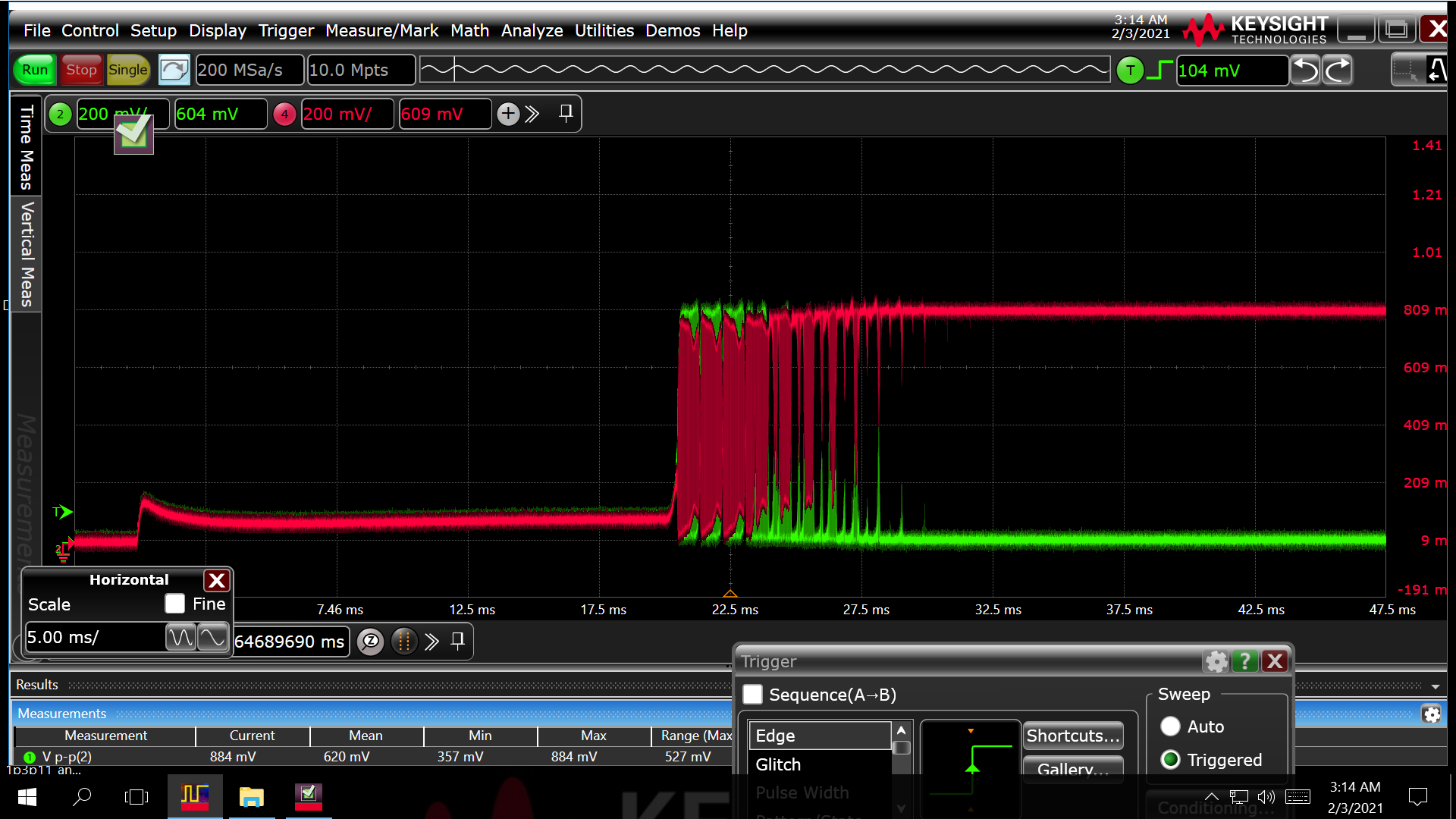Open the Trigger menu
Image resolution: width=1456 pixels, height=819 pixels.
(286, 30)
